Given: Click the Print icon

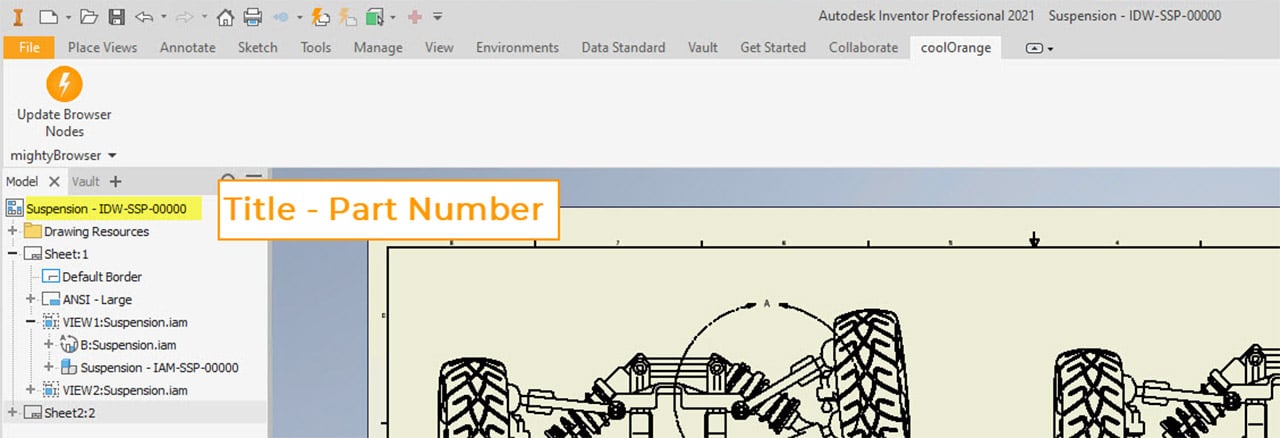Looking at the screenshot, I should tap(252, 16).
